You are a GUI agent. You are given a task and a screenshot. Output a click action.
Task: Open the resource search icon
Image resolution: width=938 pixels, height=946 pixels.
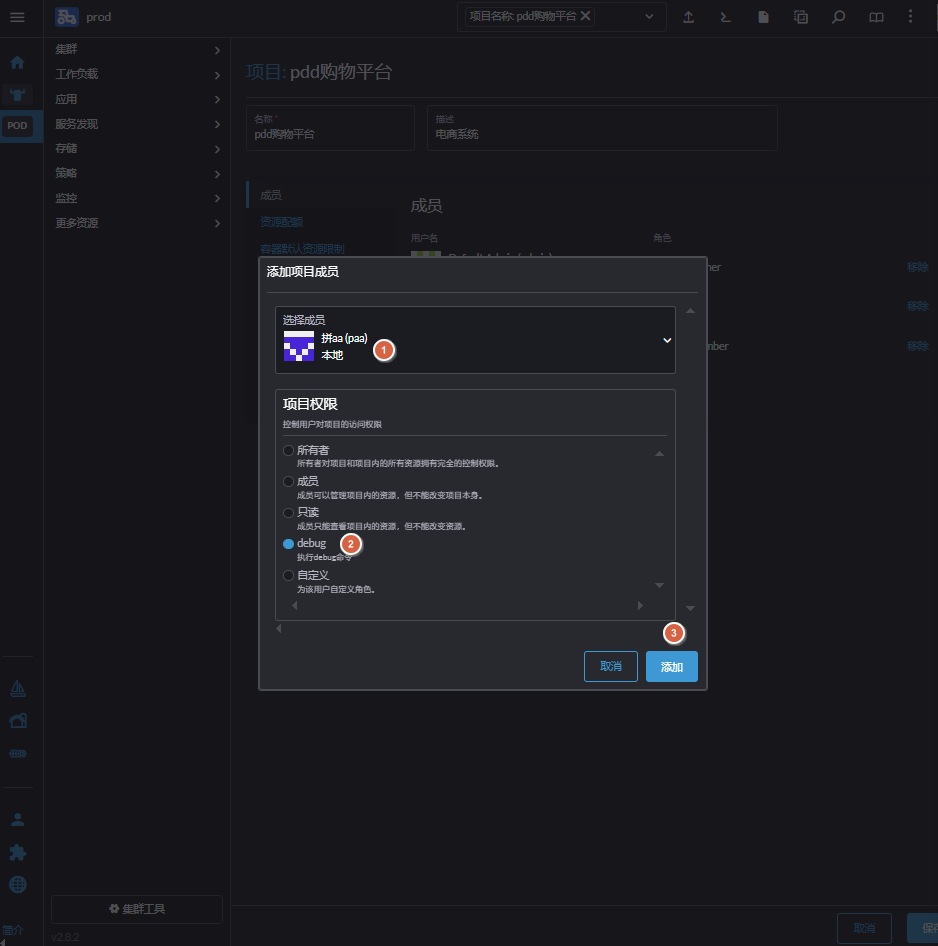point(838,17)
